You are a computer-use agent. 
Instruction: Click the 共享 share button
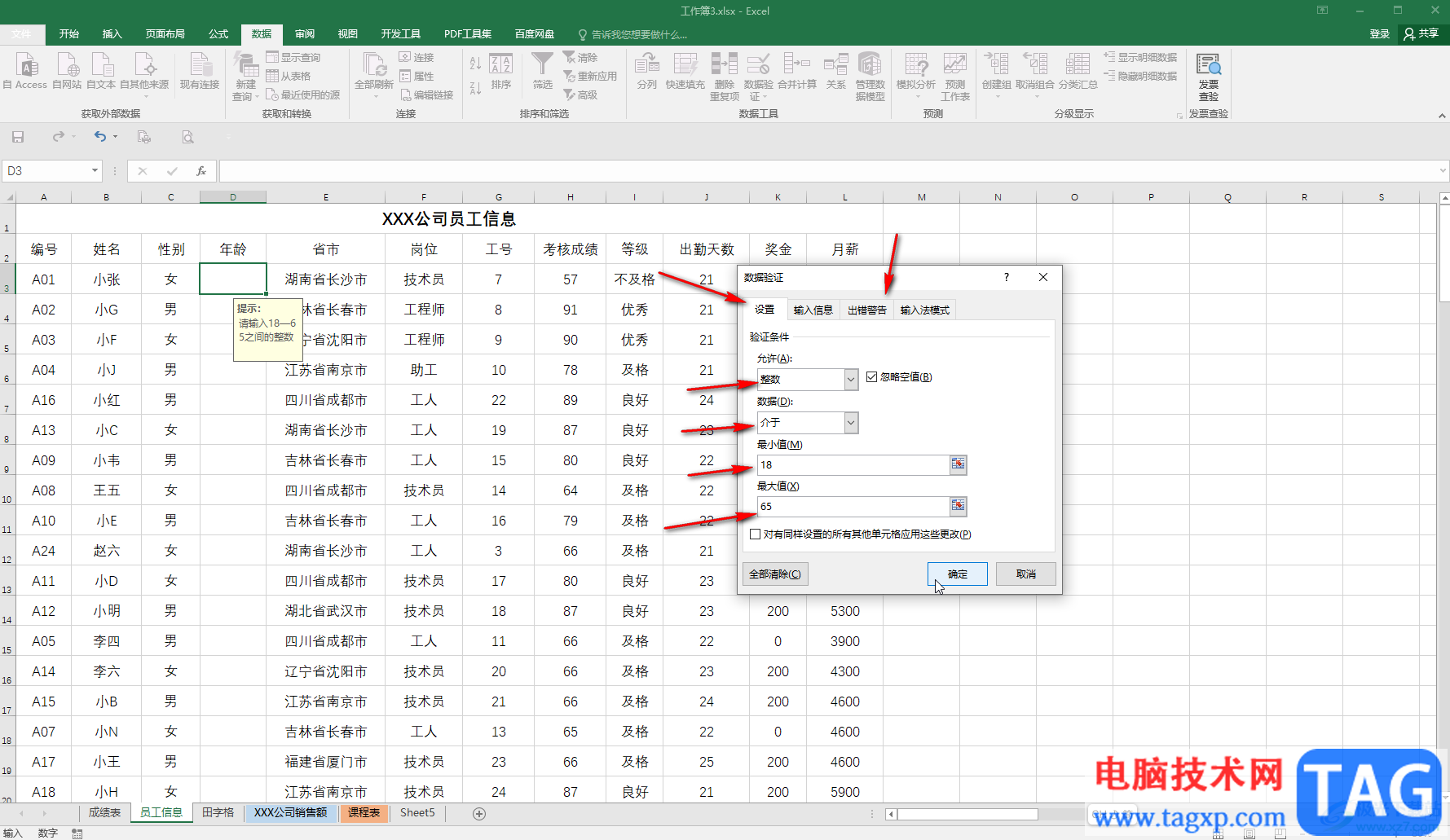point(1421,33)
